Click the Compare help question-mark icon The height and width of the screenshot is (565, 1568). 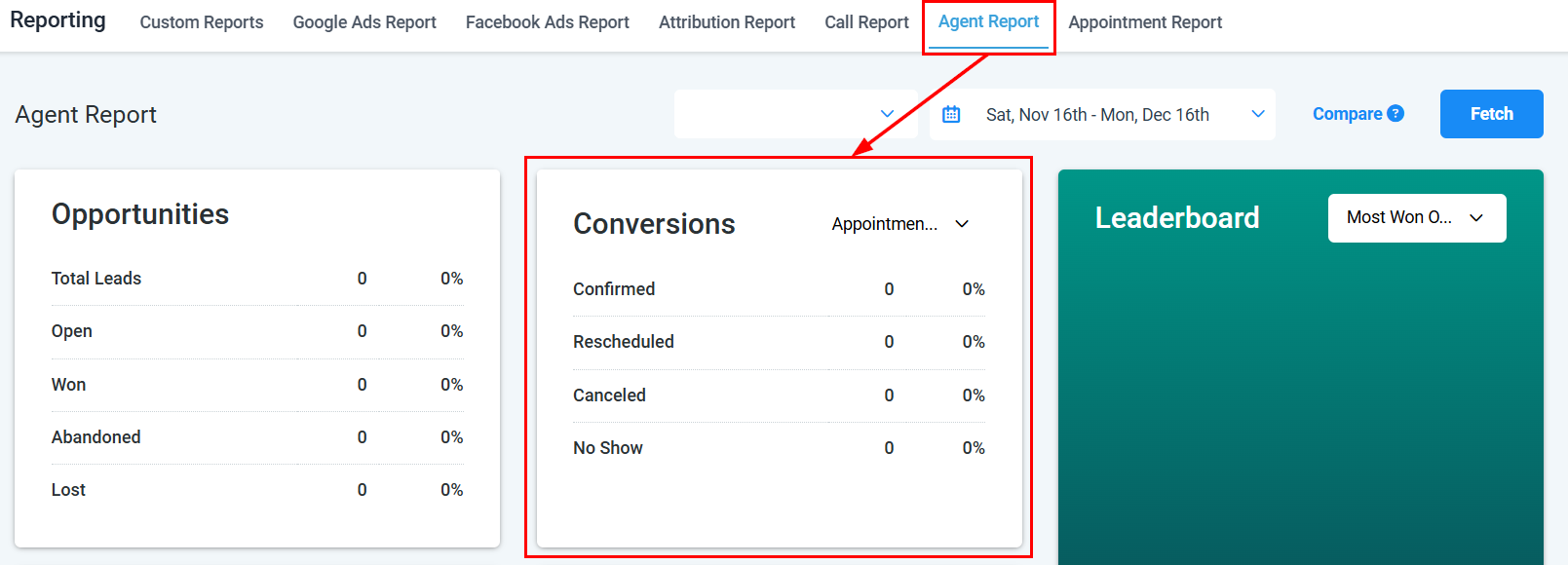(1396, 114)
